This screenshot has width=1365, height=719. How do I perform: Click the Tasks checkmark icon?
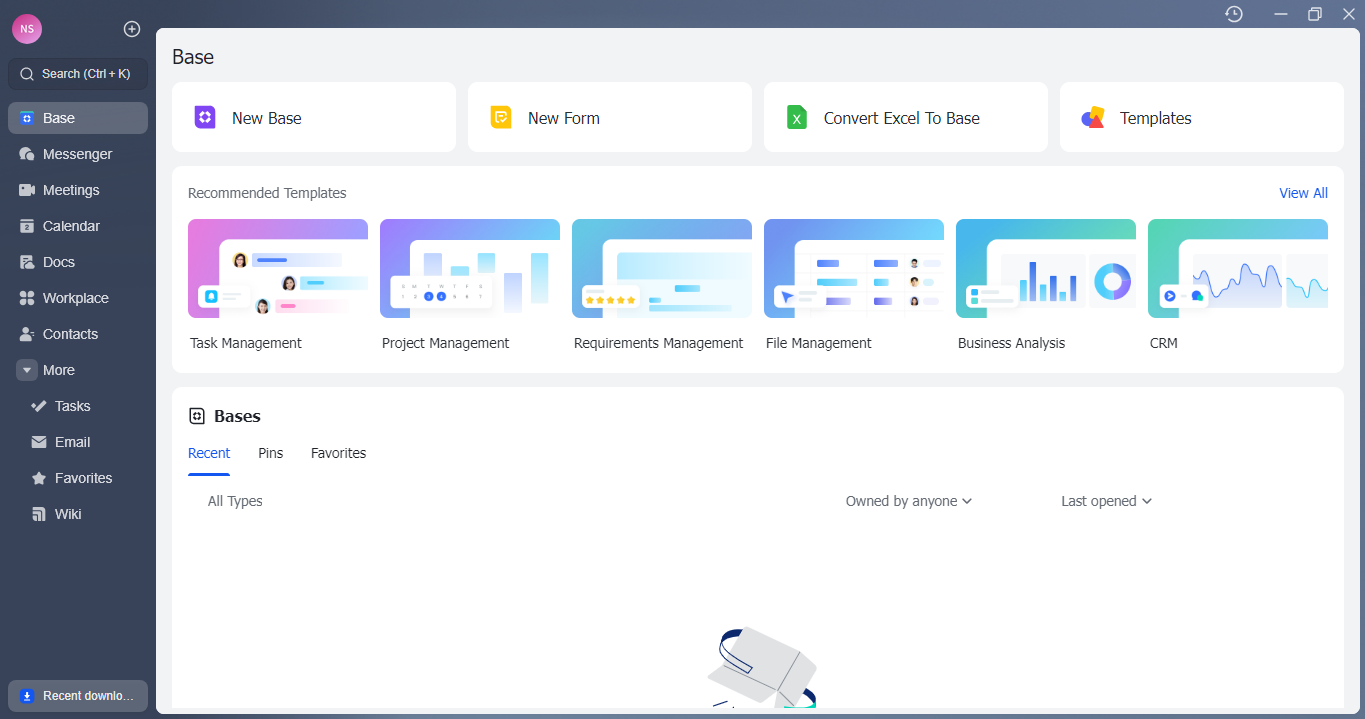(x=39, y=406)
